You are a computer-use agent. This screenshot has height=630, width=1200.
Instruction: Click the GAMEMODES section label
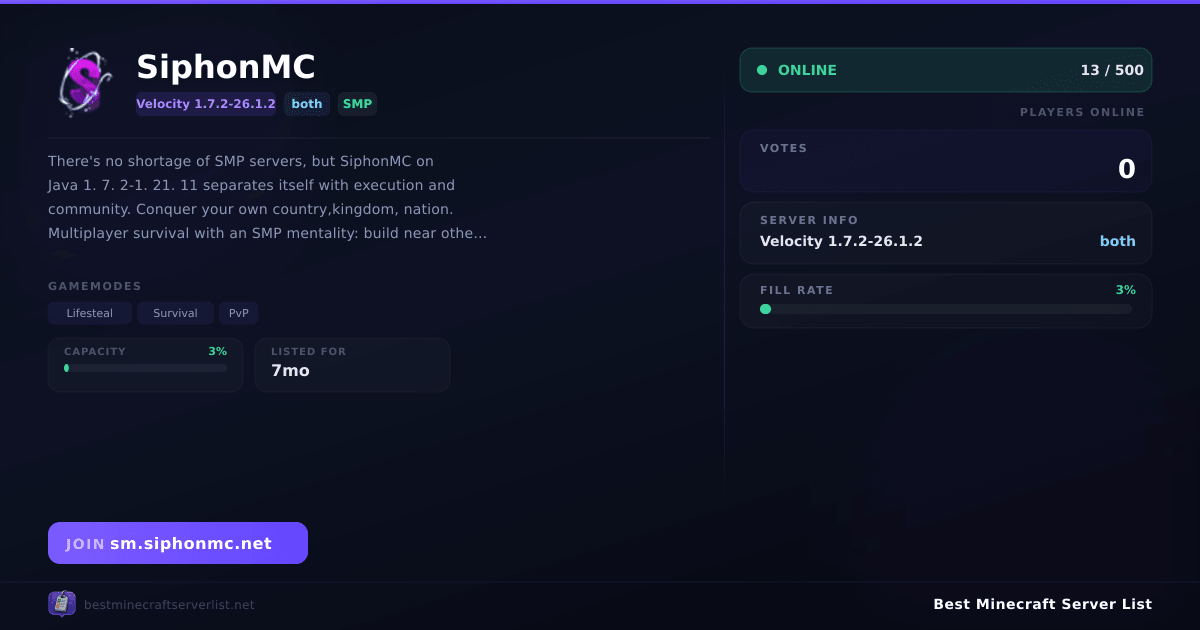[x=95, y=286]
